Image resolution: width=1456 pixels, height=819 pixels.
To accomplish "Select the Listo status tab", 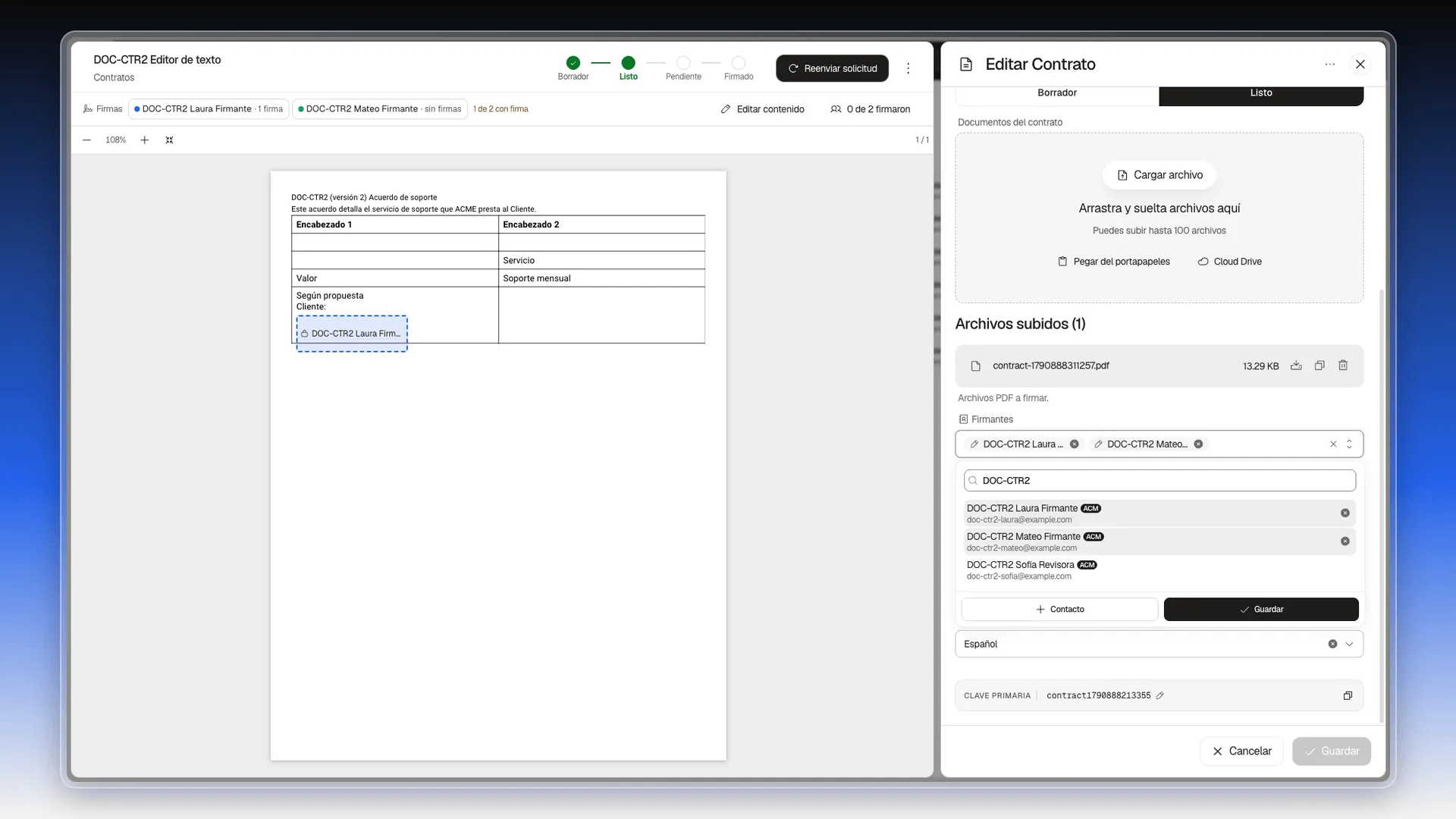I will click(x=1260, y=94).
